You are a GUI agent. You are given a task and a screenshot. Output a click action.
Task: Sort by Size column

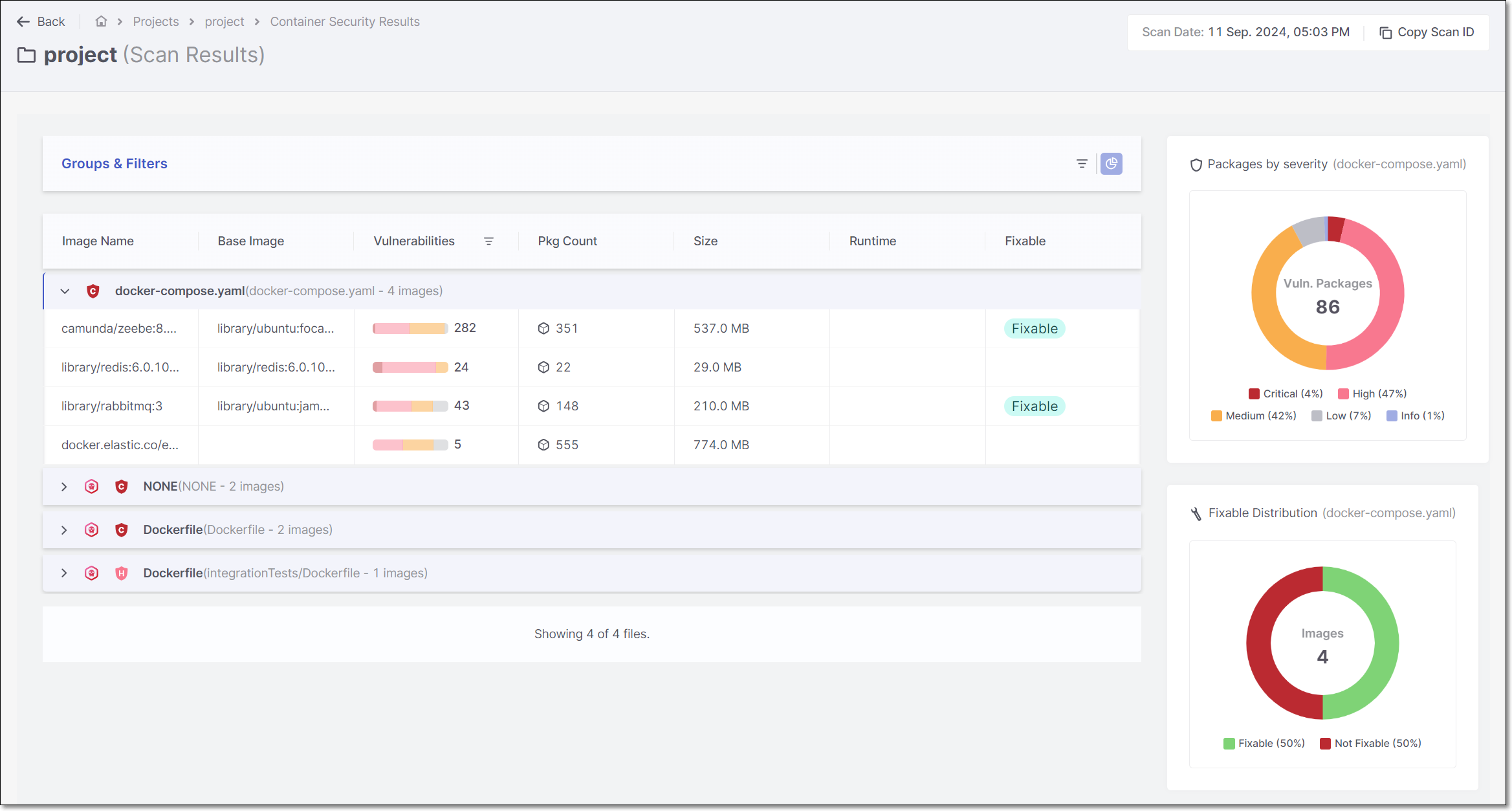coord(705,241)
